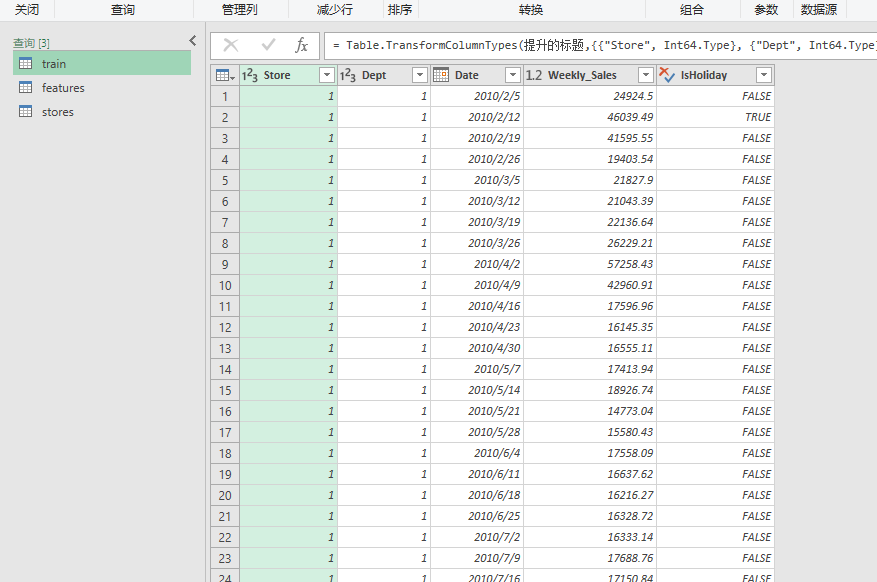Open the 关闭 ribbon group
This screenshot has width=877, height=582.
click(x=27, y=10)
